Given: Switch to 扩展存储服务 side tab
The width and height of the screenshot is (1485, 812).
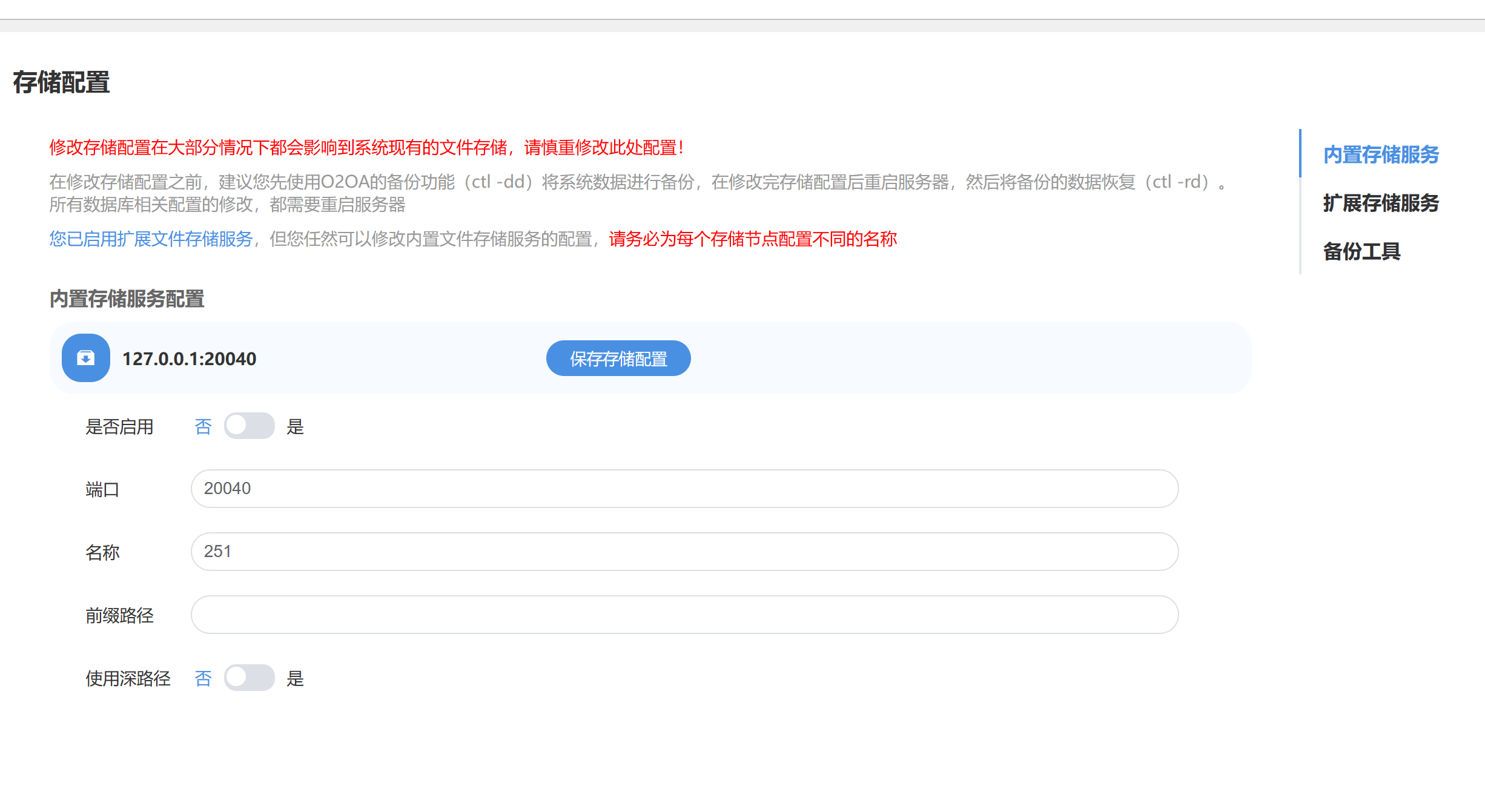Looking at the screenshot, I should point(1380,203).
